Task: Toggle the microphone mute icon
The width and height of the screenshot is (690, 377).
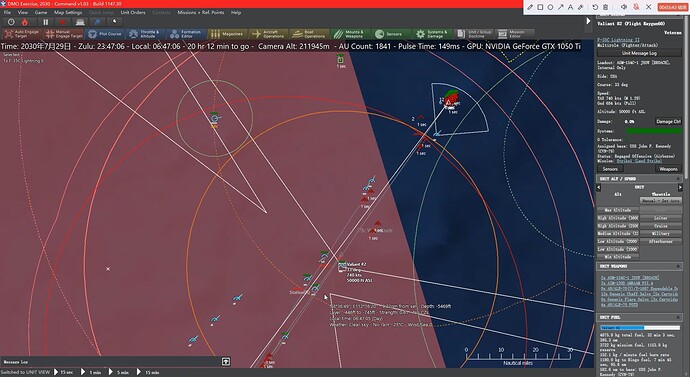Action: pyautogui.click(x=636, y=7)
